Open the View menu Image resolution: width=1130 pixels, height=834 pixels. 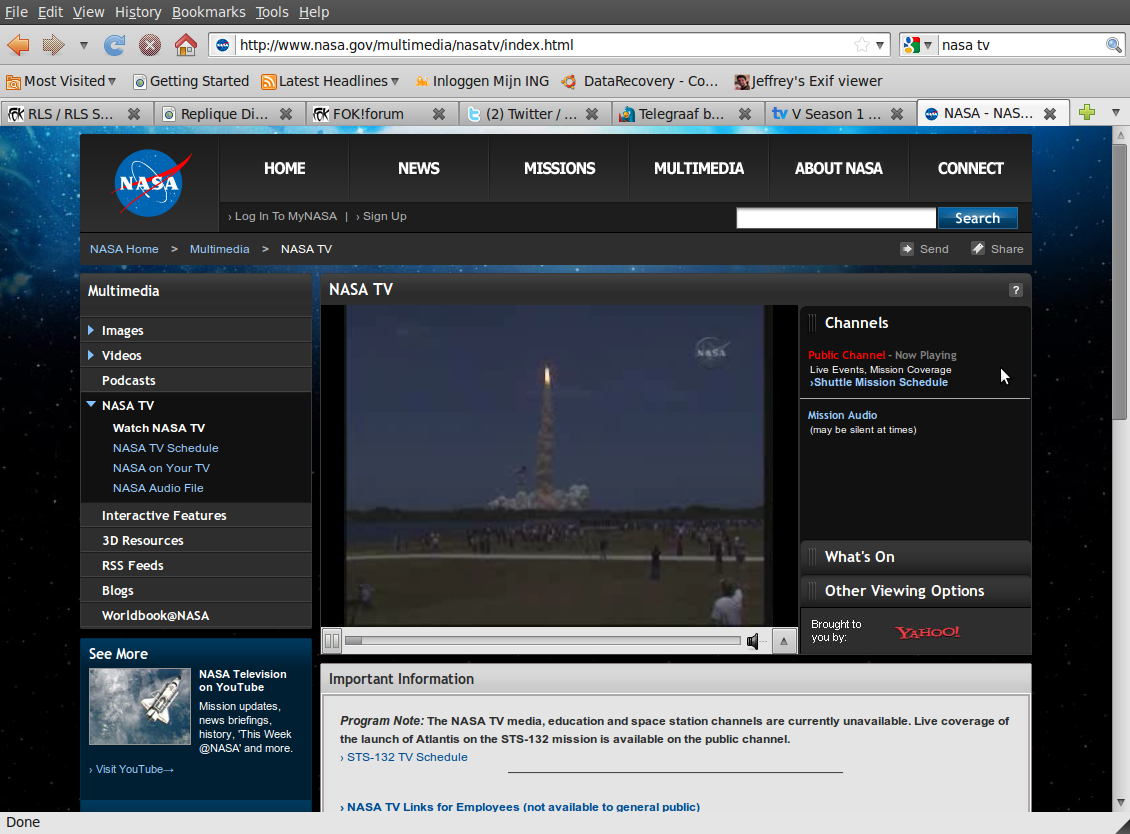point(88,12)
